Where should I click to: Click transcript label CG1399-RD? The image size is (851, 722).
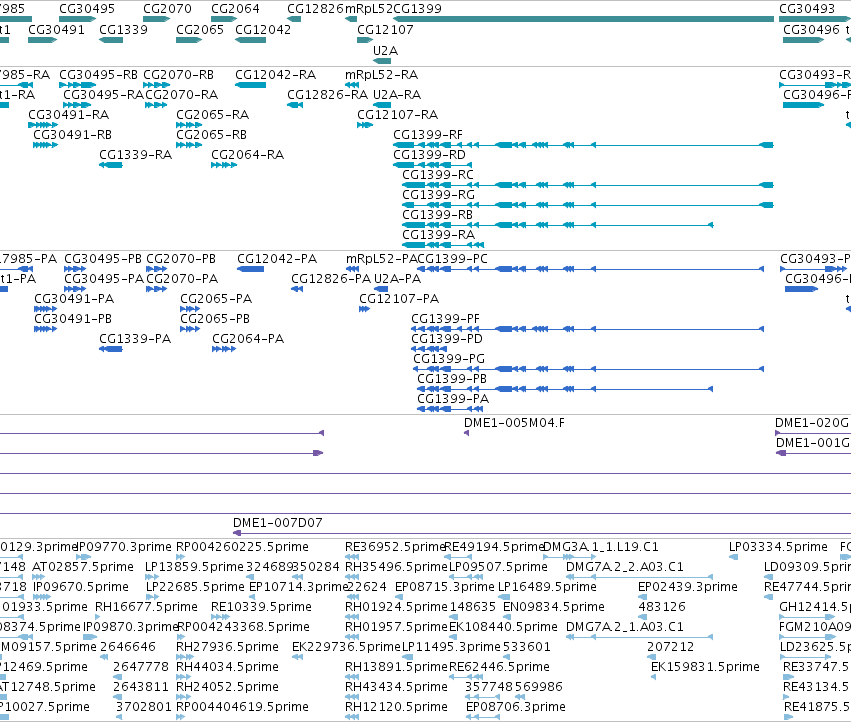[x=429, y=154]
